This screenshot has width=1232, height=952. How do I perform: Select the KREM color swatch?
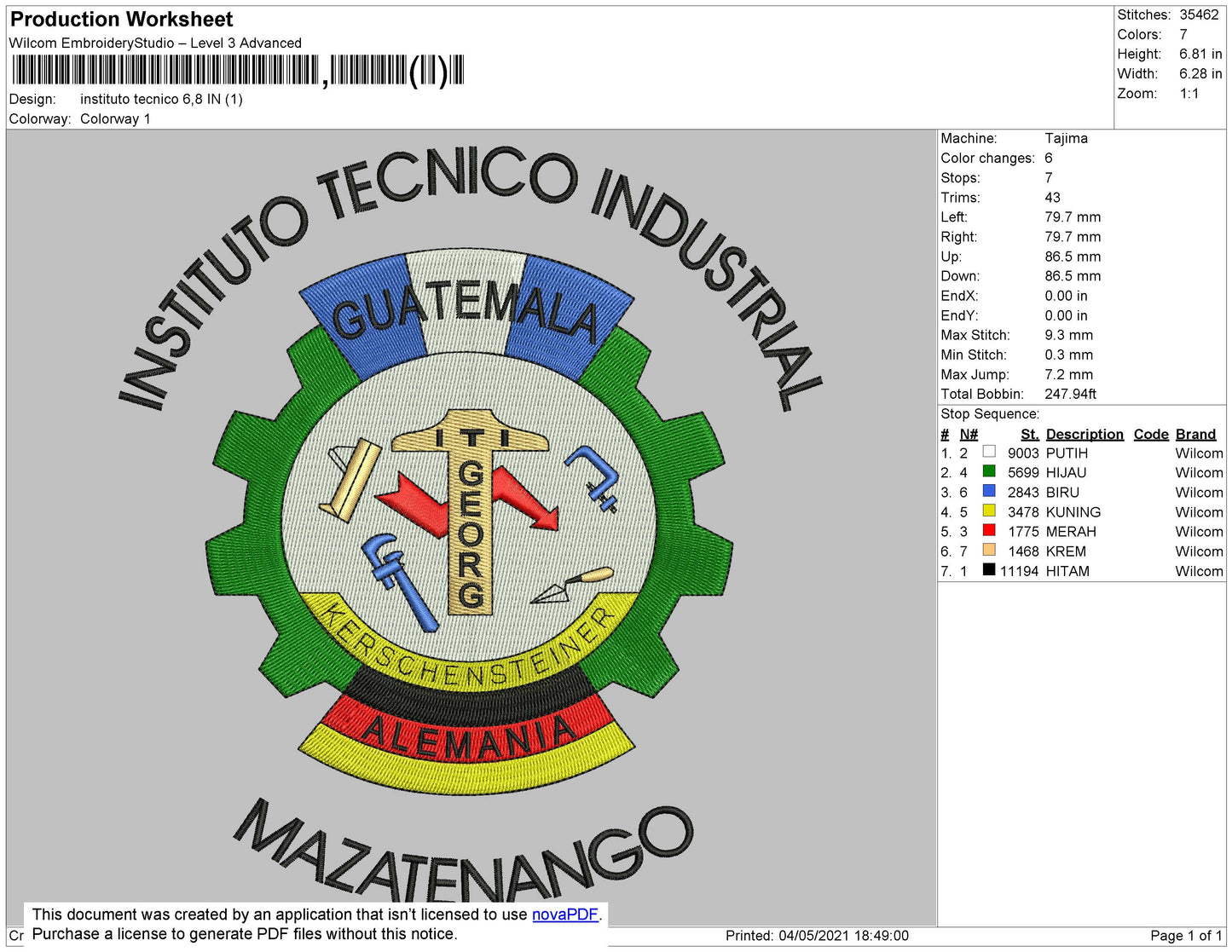[x=989, y=550]
